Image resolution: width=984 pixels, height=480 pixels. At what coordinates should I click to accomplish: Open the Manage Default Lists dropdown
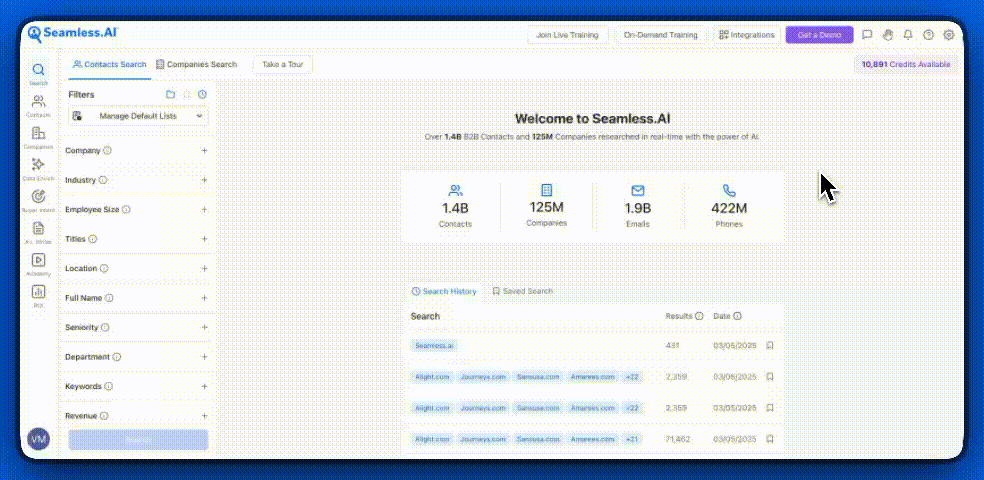point(138,116)
